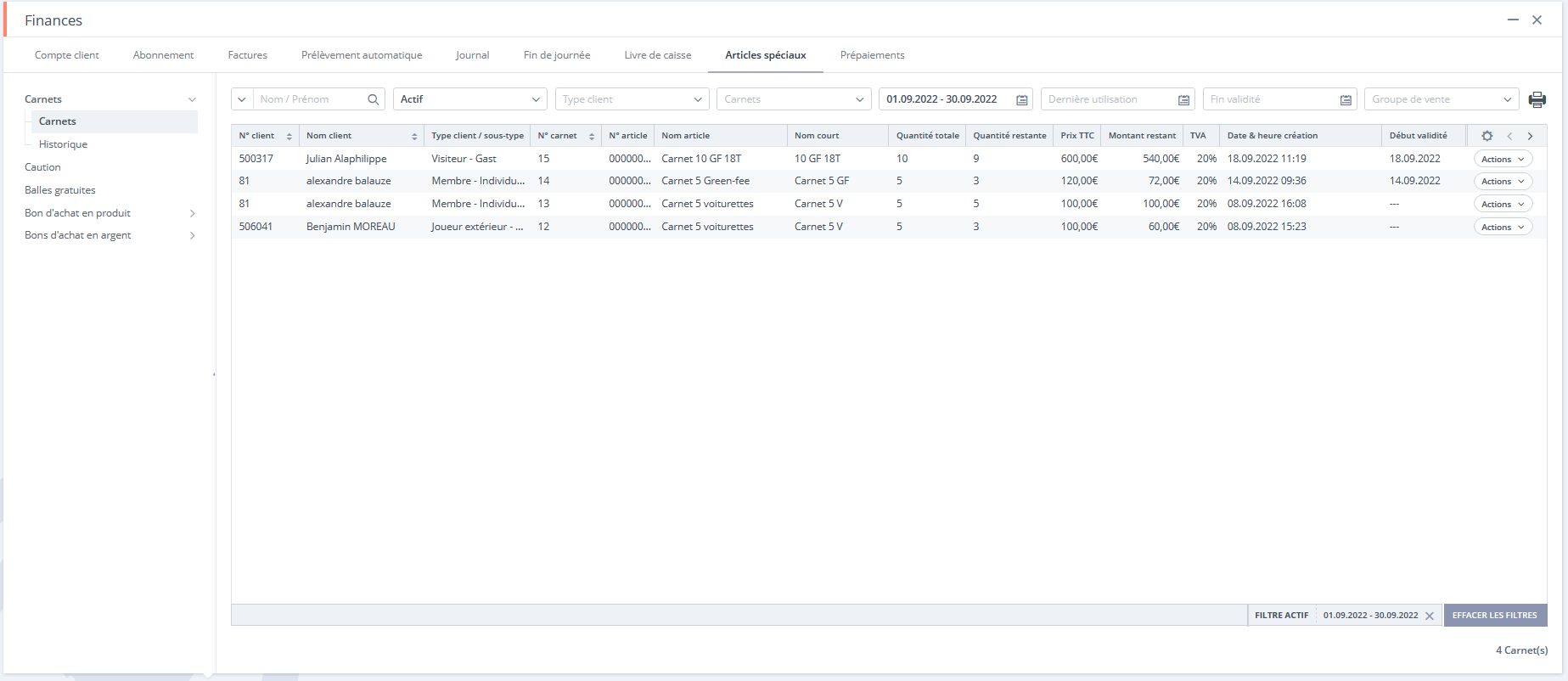
Task: Open Livre de caisse tab
Action: (x=658, y=55)
